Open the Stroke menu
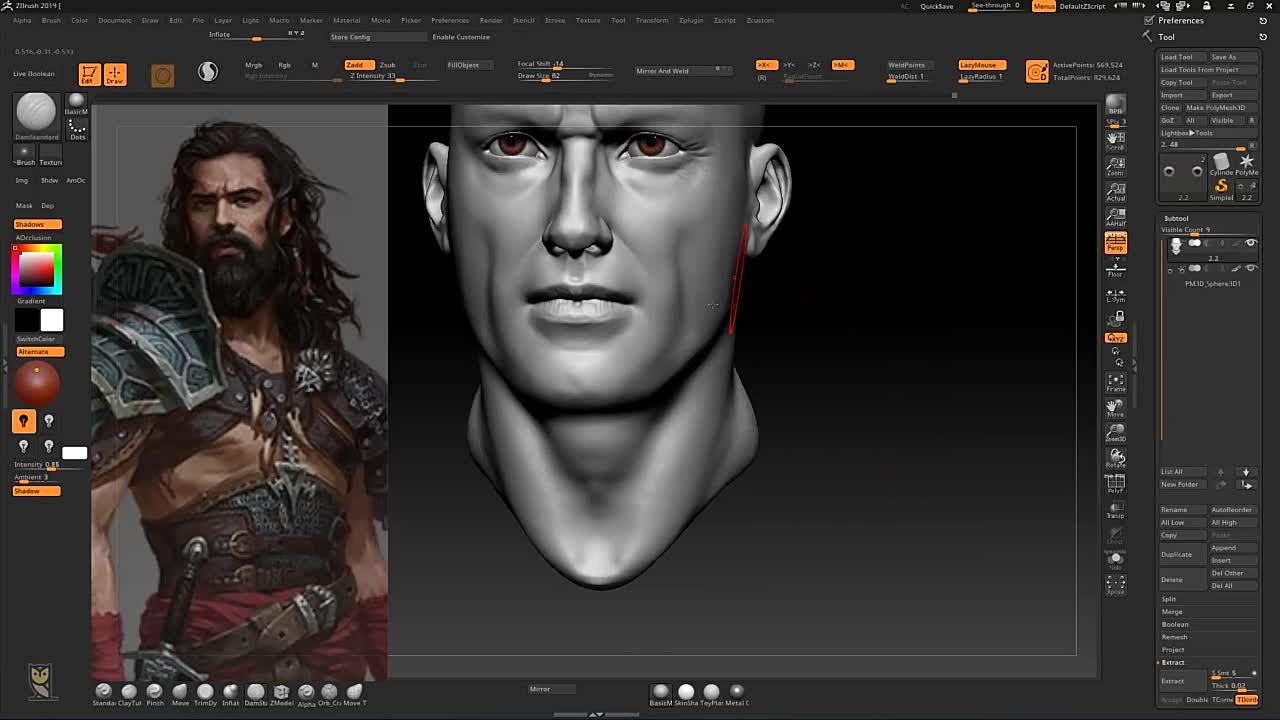This screenshot has height=720, width=1280. (x=555, y=20)
